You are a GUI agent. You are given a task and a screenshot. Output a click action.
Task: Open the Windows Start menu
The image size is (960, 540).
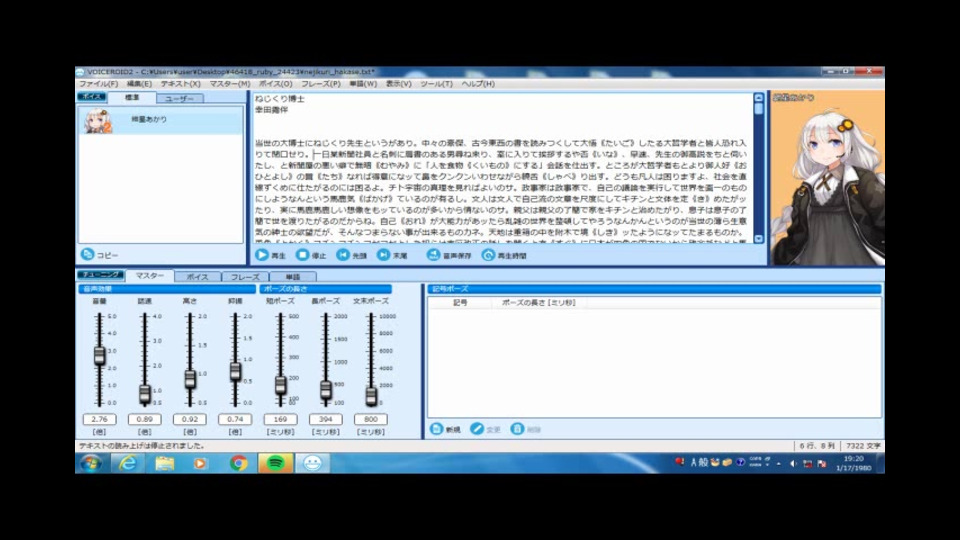pos(91,463)
